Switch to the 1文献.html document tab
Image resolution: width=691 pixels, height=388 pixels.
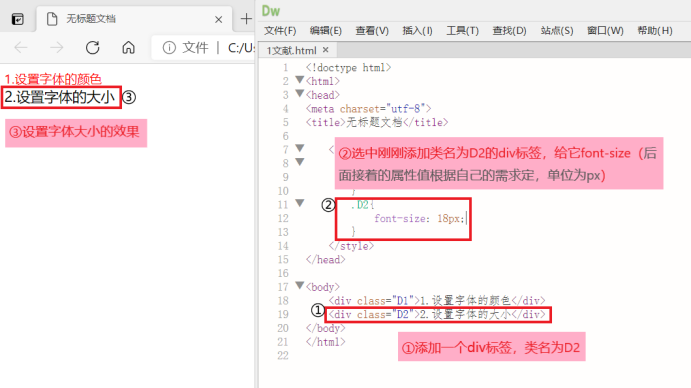(x=291, y=50)
